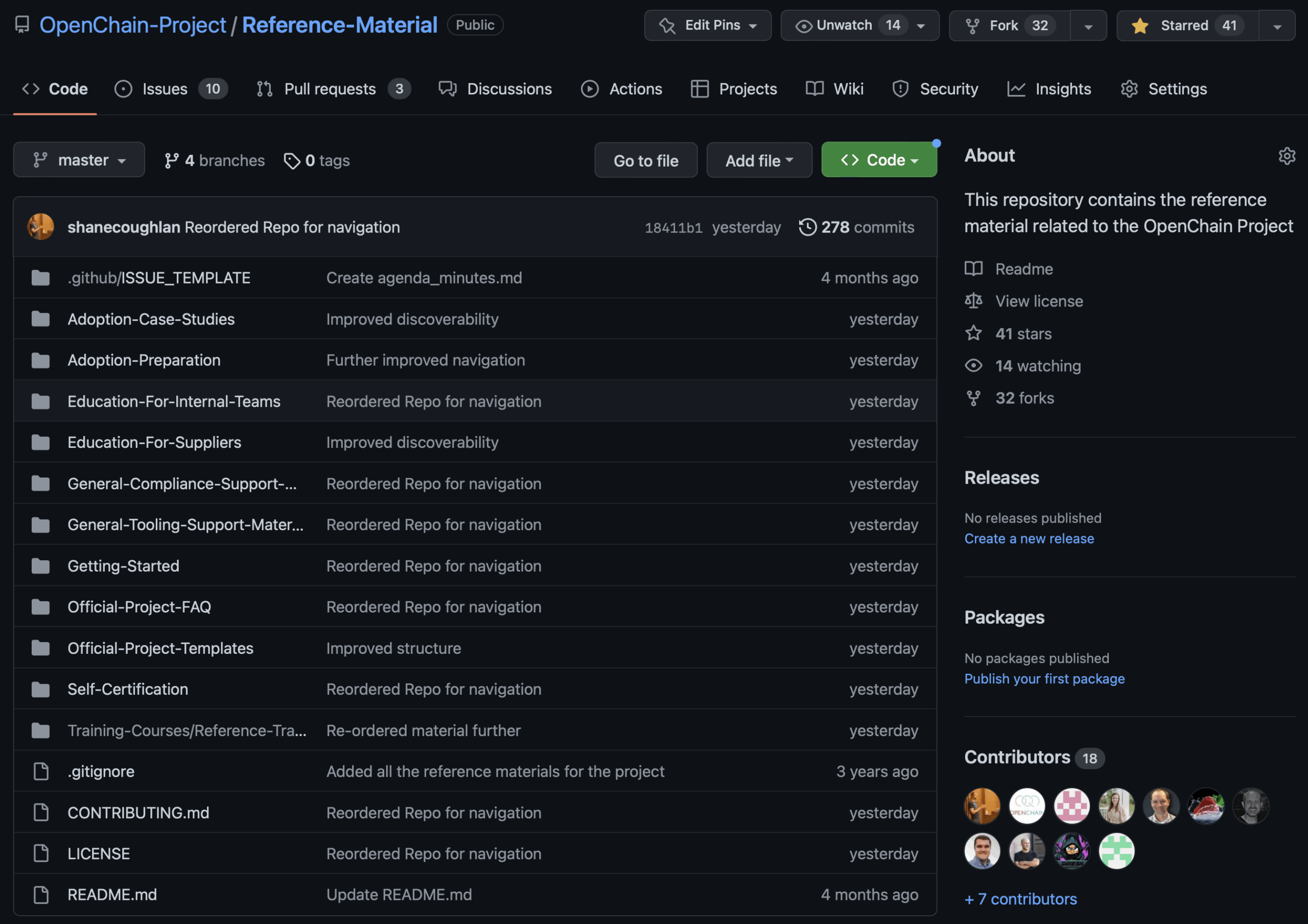Switch to the Pull requests tab
The height and width of the screenshot is (924, 1308).
pos(333,89)
